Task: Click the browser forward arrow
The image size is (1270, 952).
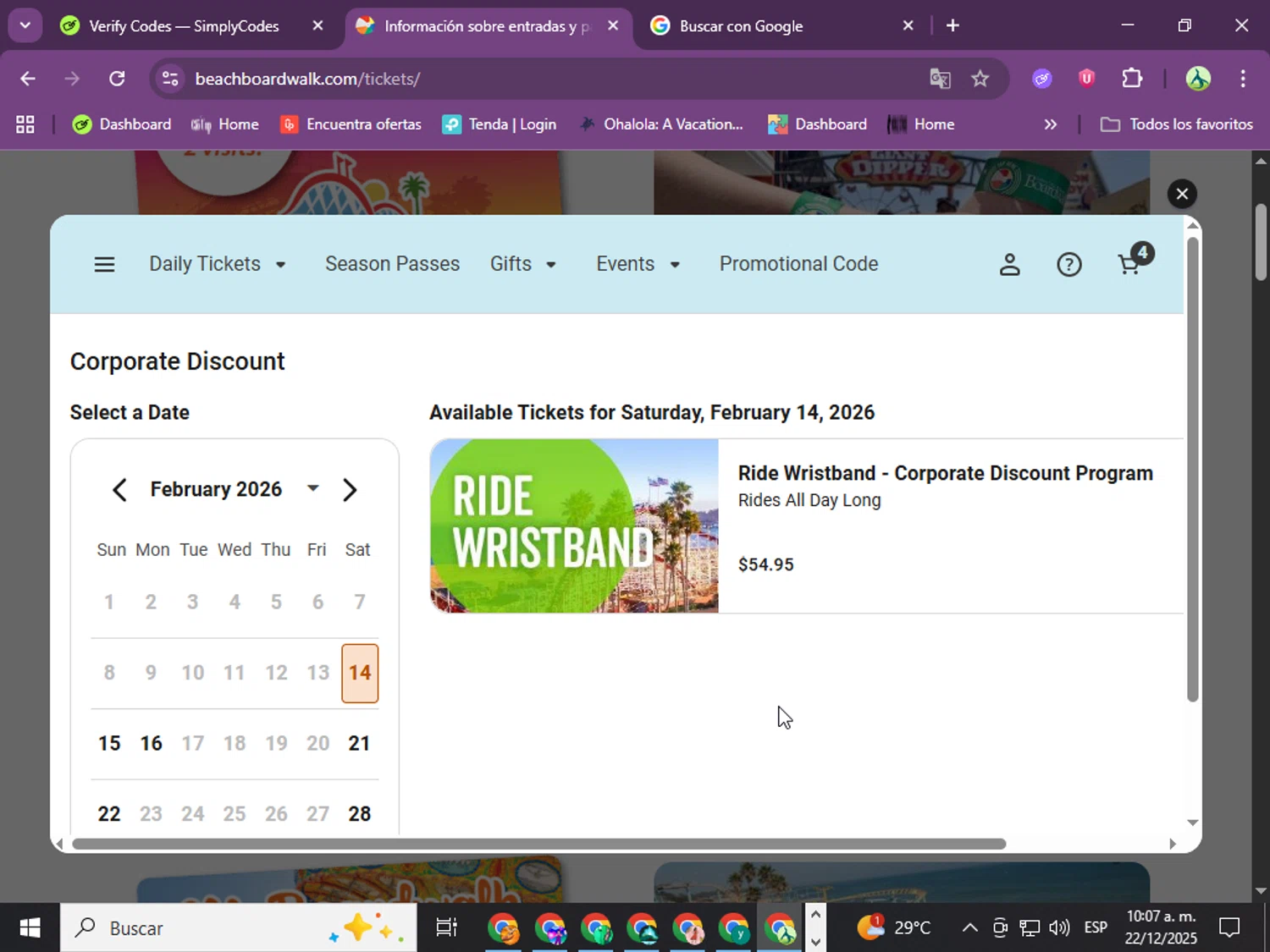Action: click(72, 79)
